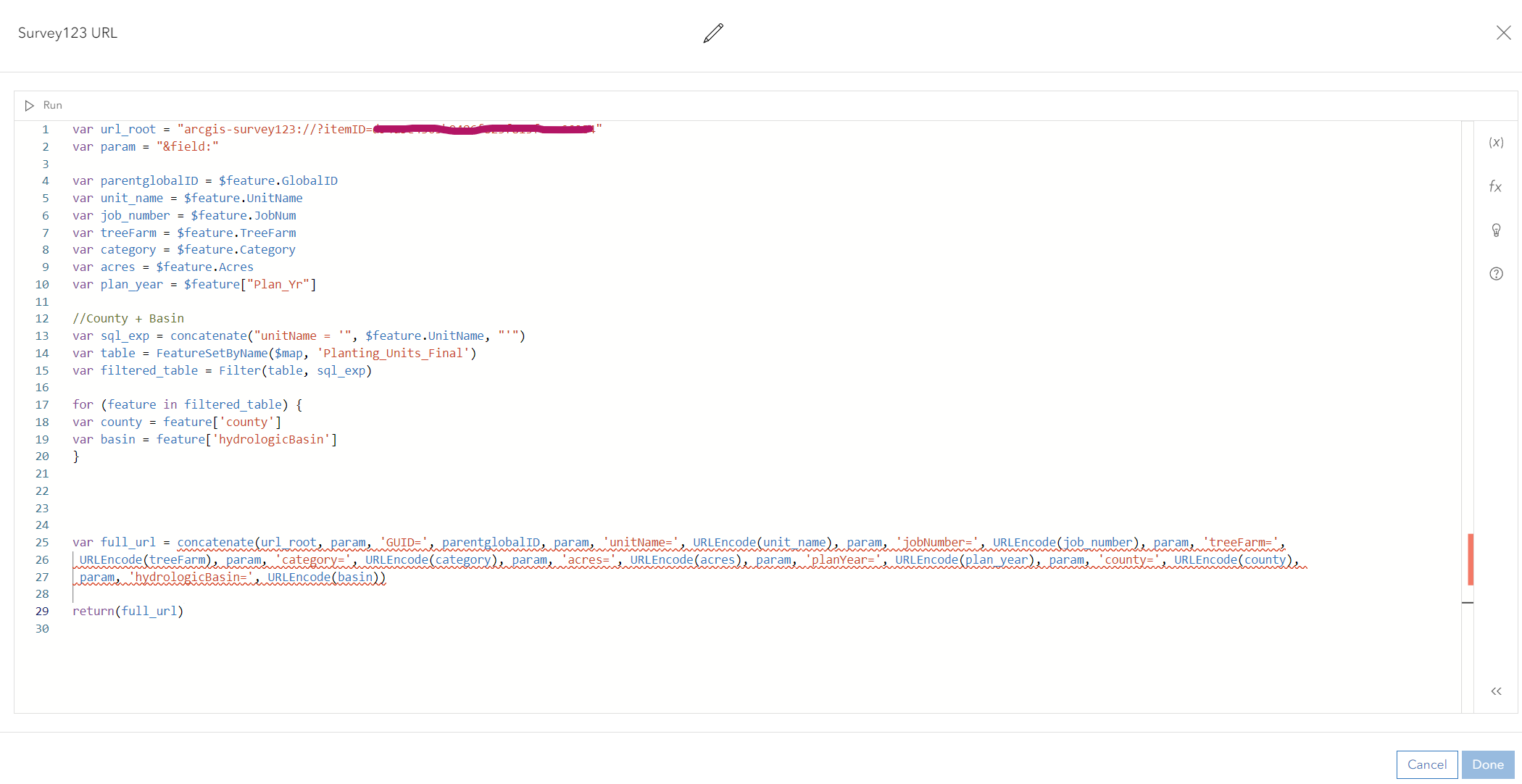Click URLEncode(treeFarm) on line 26
Image resolution: width=1522 pixels, height=784 pixels.
[x=146, y=559]
